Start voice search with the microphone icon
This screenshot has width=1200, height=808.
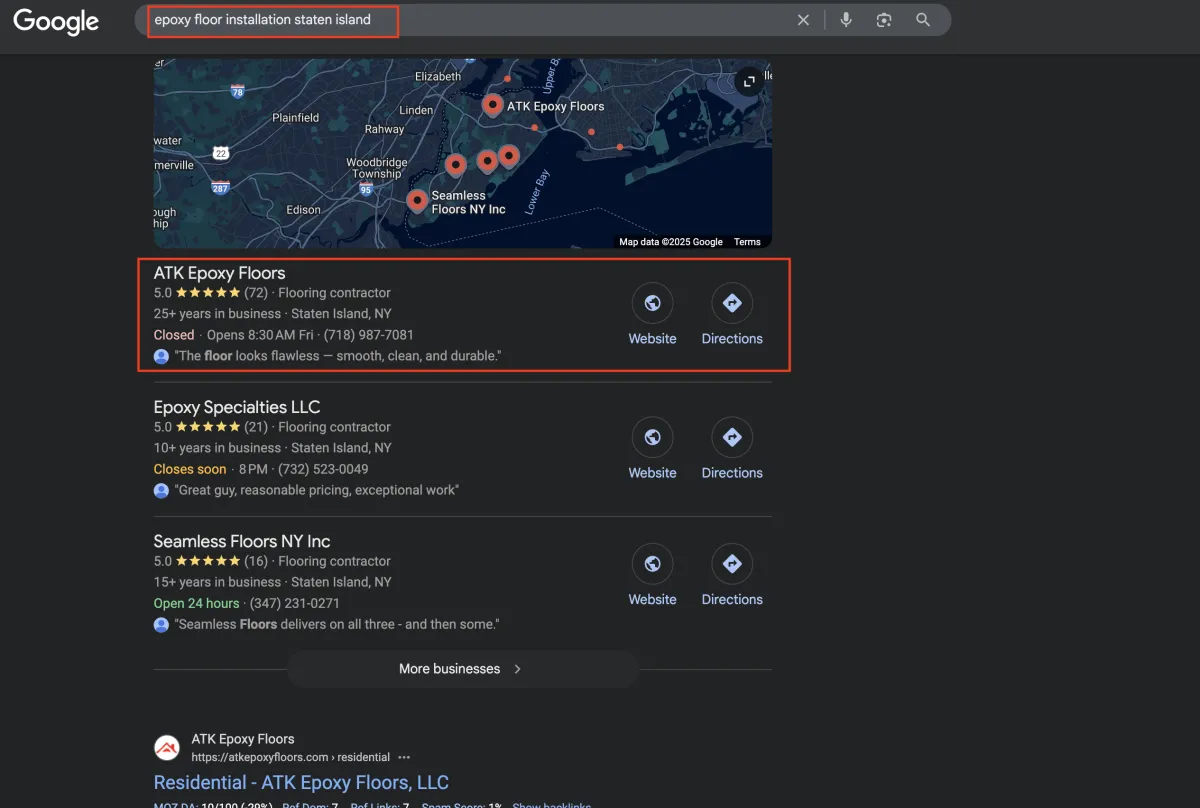pyautogui.click(x=846, y=20)
